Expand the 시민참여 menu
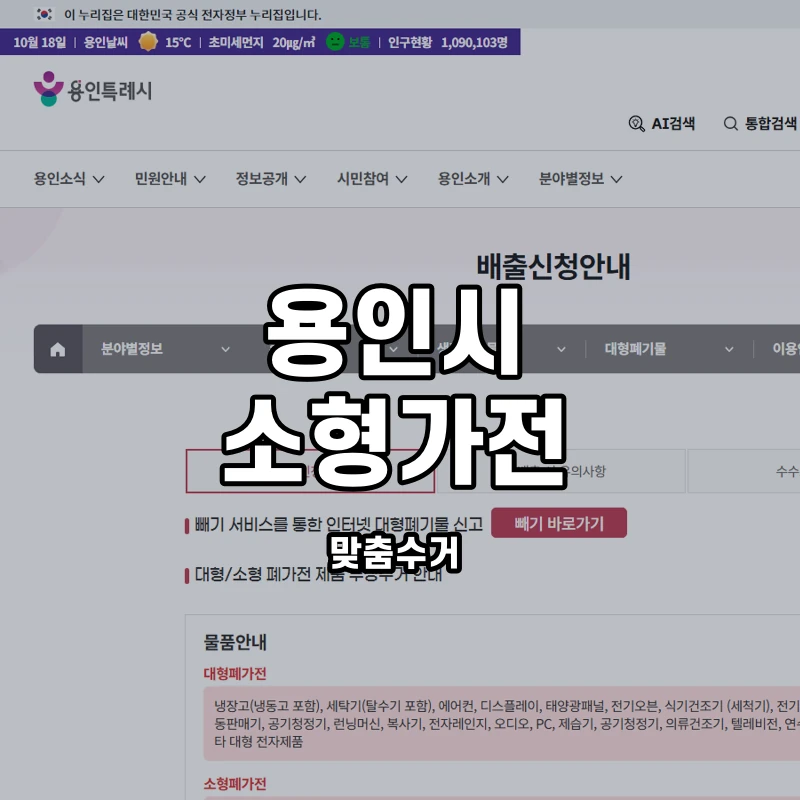The image size is (800, 800). (372, 179)
